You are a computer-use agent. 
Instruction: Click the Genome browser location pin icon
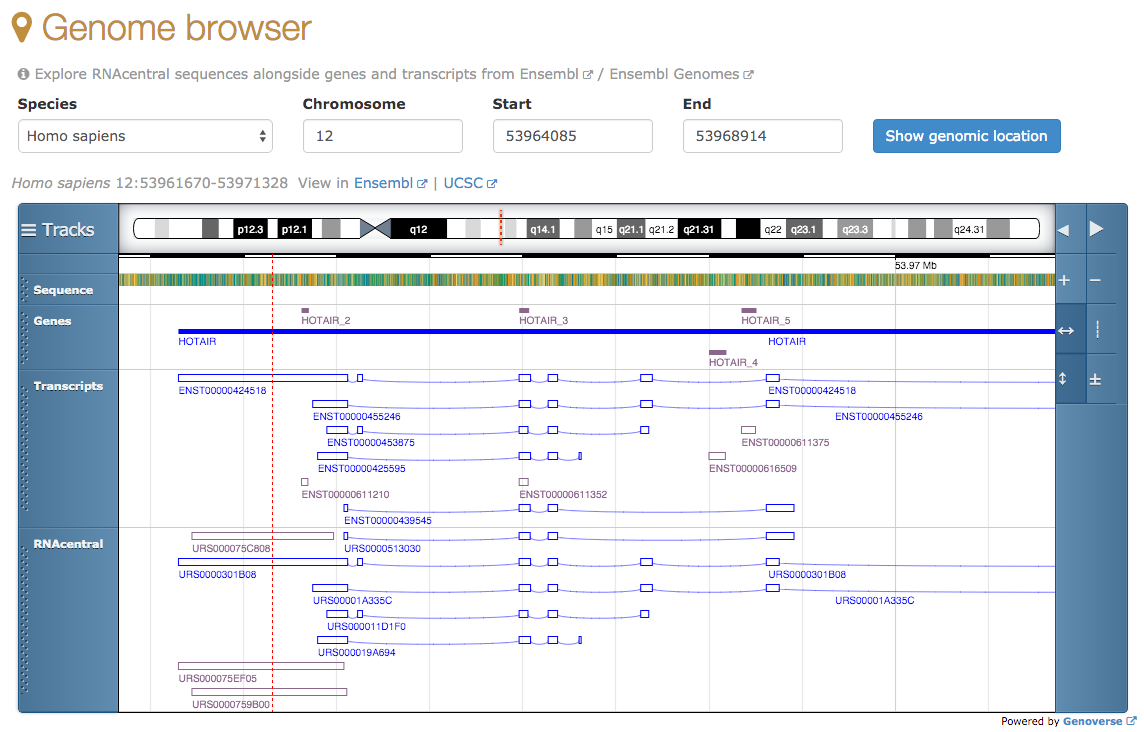click(x=22, y=28)
